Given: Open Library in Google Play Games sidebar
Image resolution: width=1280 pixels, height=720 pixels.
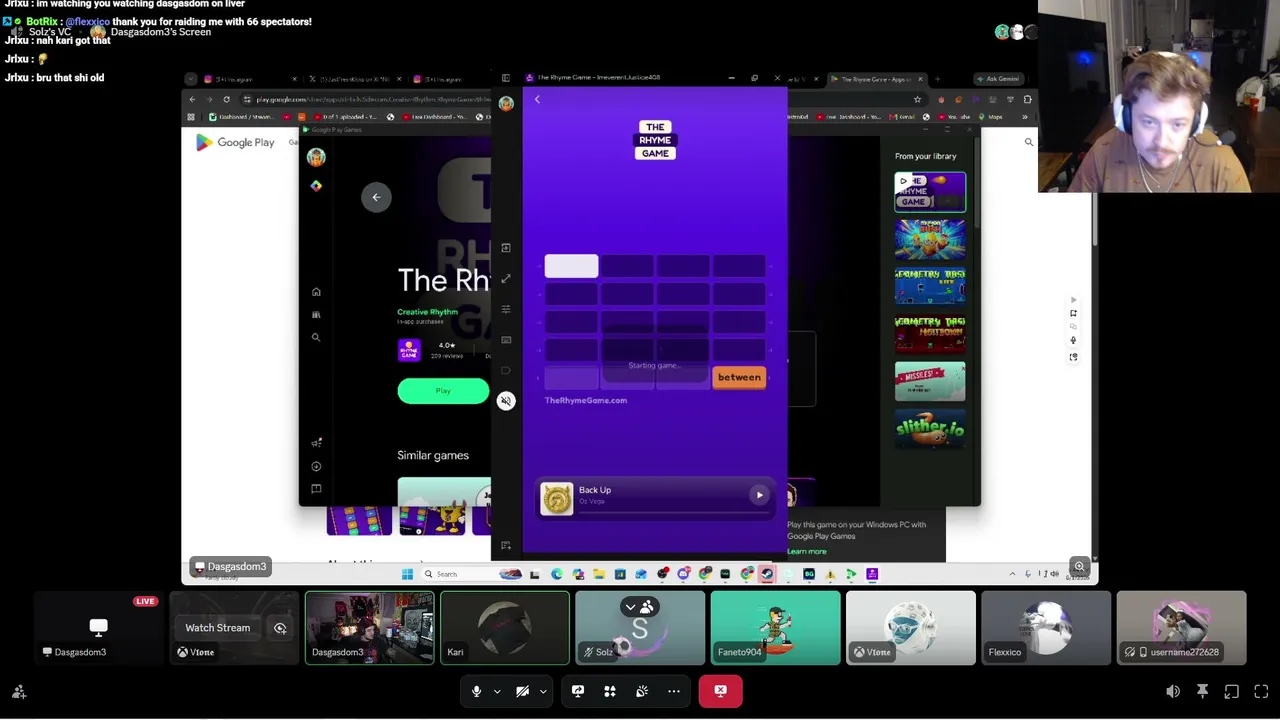Looking at the screenshot, I should point(316,314).
